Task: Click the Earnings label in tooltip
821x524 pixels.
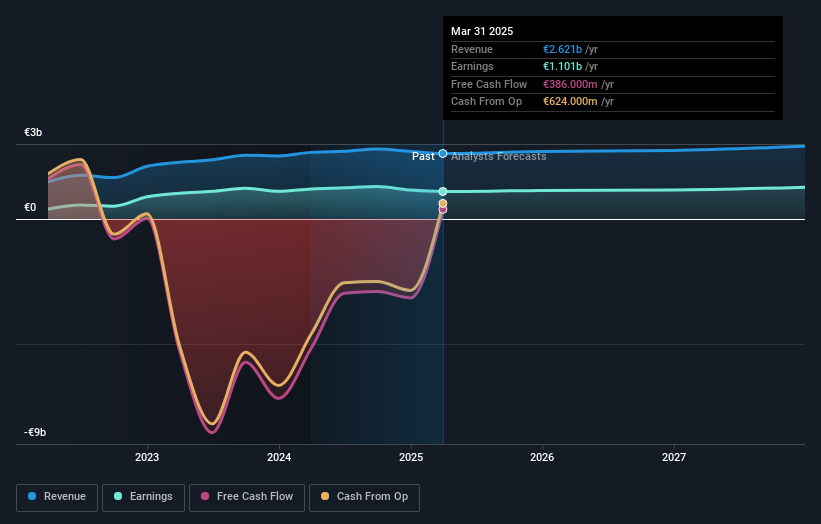Action: coord(472,66)
